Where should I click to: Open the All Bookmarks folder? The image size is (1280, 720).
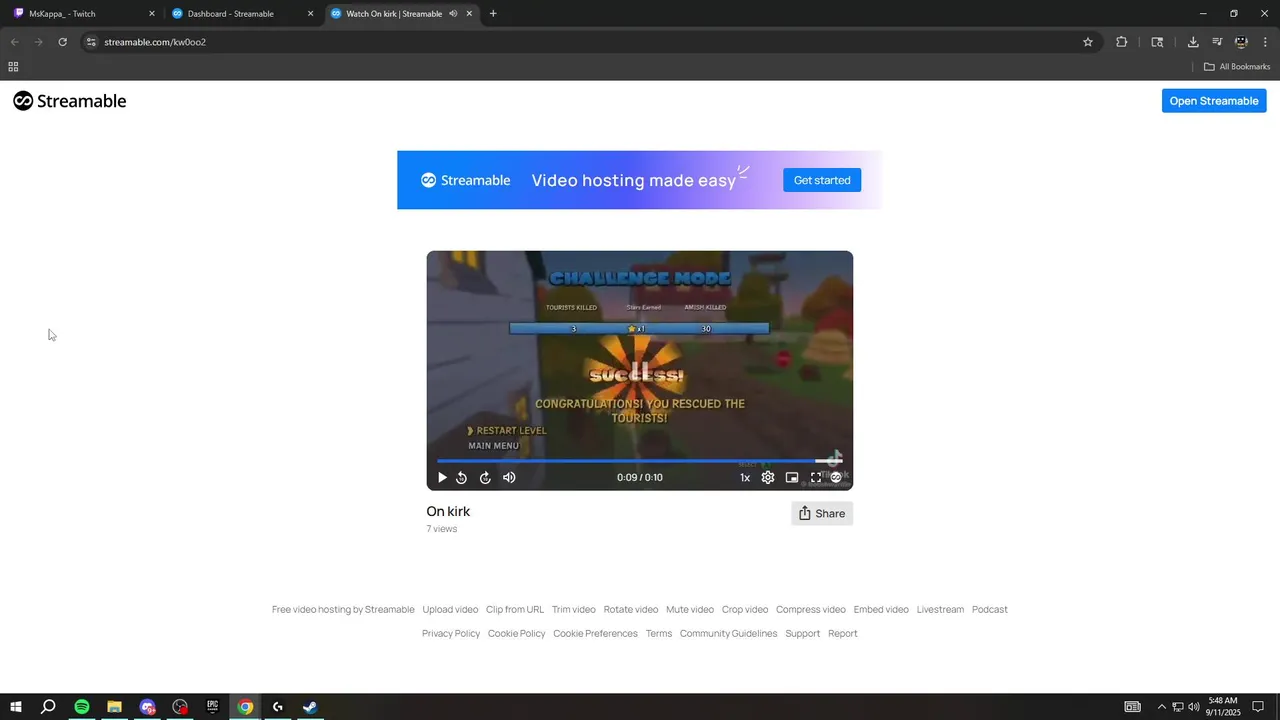[1237, 67]
